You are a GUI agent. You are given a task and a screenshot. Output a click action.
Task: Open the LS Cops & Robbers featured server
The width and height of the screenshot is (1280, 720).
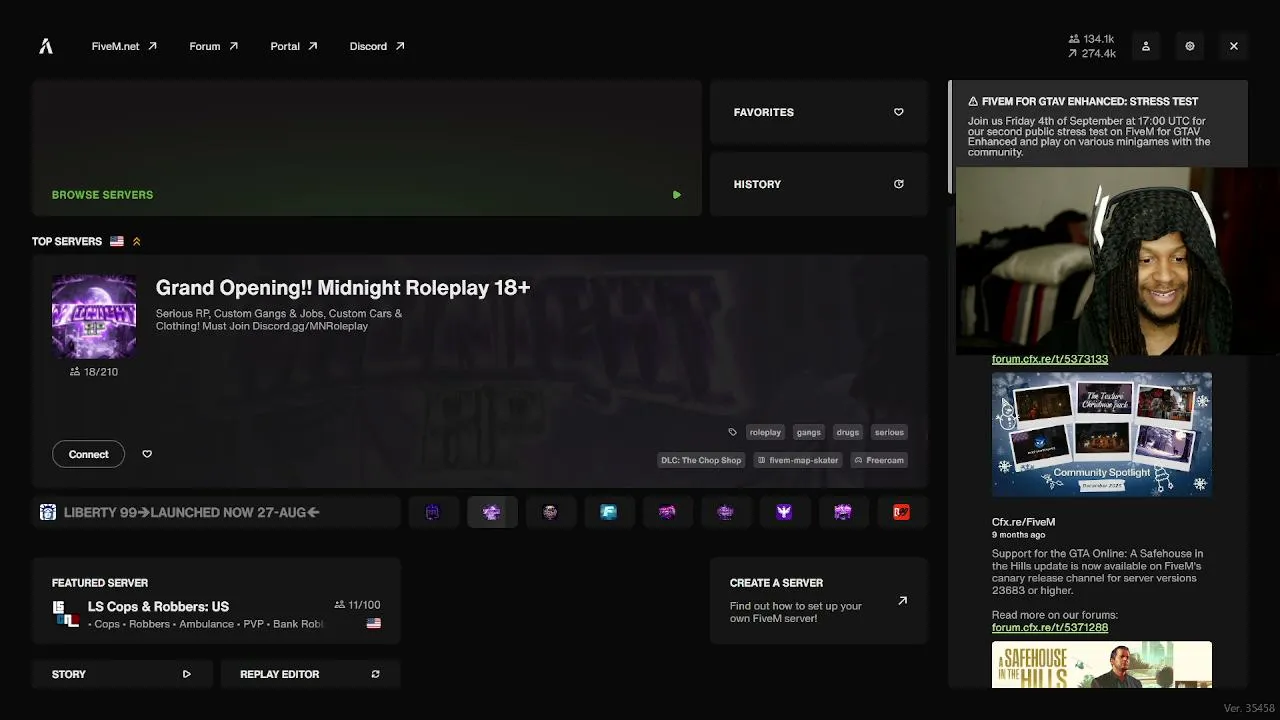pyautogui.click(x=216, y=601)
